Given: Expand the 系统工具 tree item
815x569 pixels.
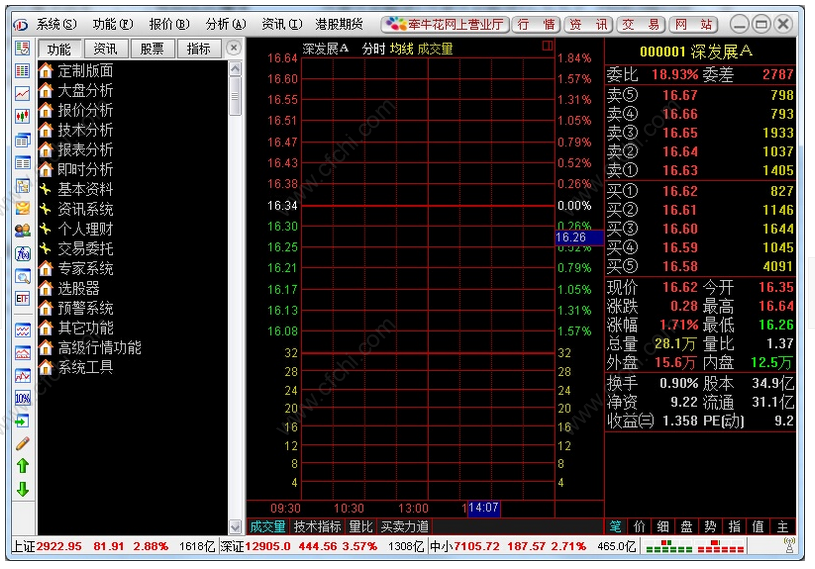Looking at the screenshot, I should (x=76, y=367).
